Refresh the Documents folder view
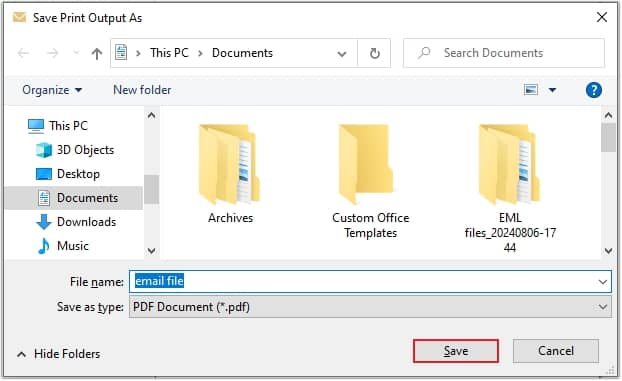 tap(374, 53)
